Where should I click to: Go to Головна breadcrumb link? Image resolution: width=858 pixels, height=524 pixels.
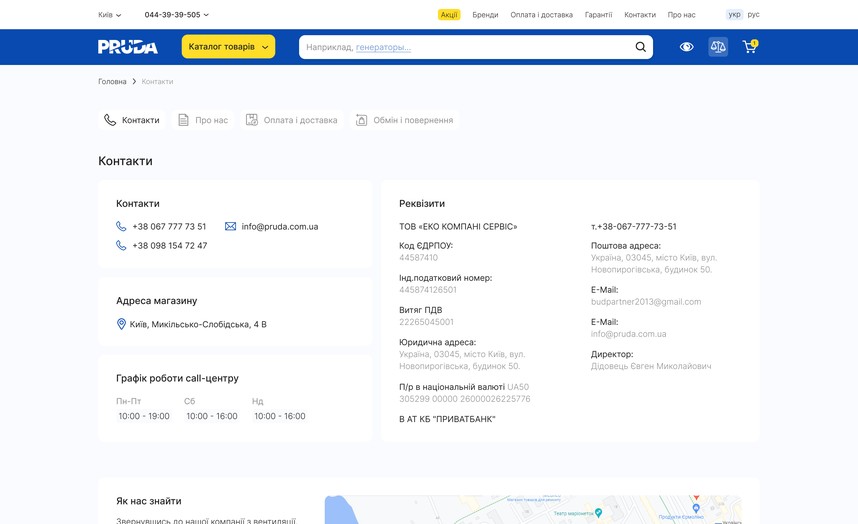[112, 81]
